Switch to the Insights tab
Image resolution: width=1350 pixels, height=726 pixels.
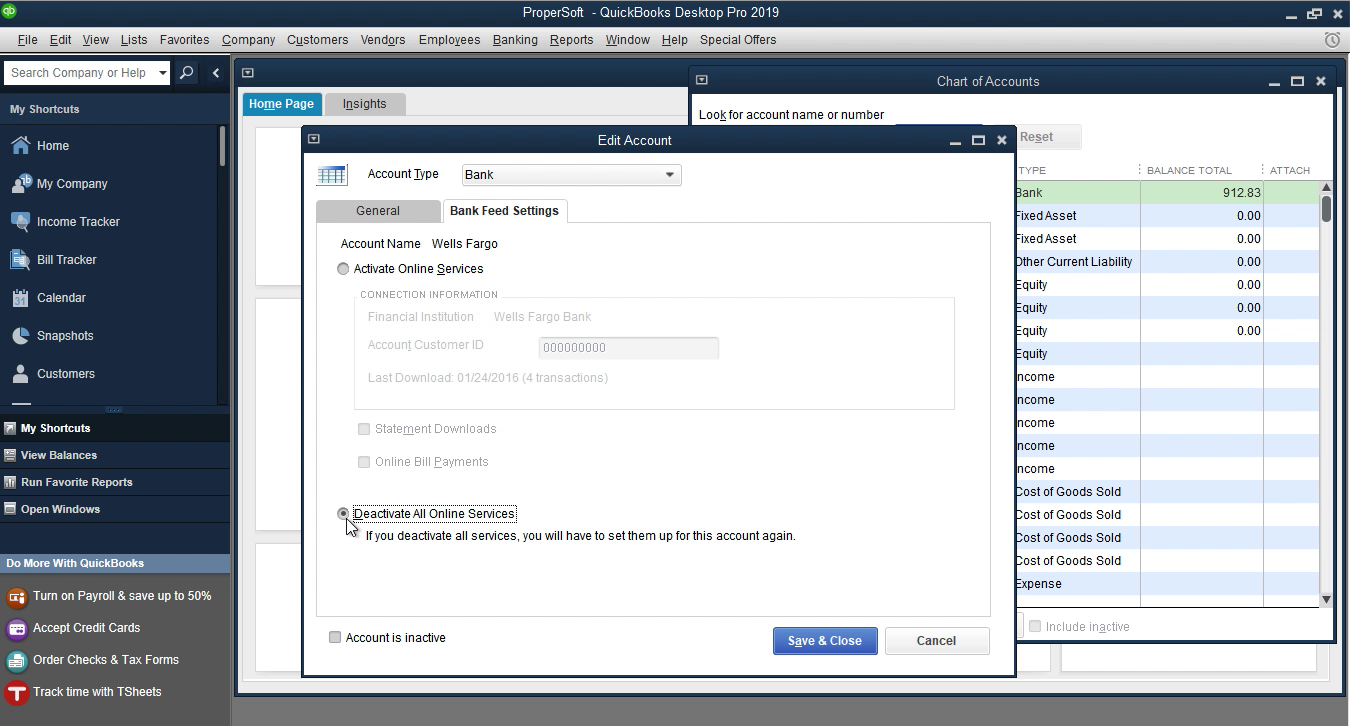tap(364, 104)
